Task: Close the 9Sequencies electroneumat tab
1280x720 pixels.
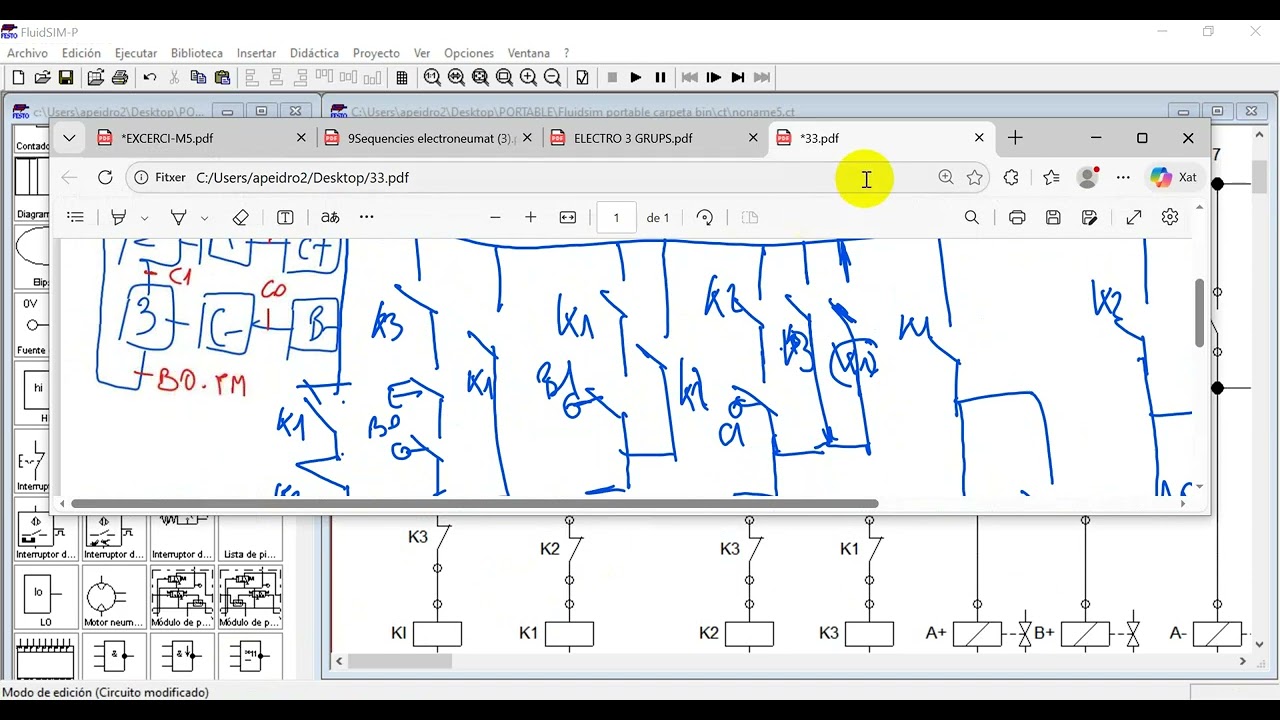Action: pyautogui.click(x=528, y=138)
